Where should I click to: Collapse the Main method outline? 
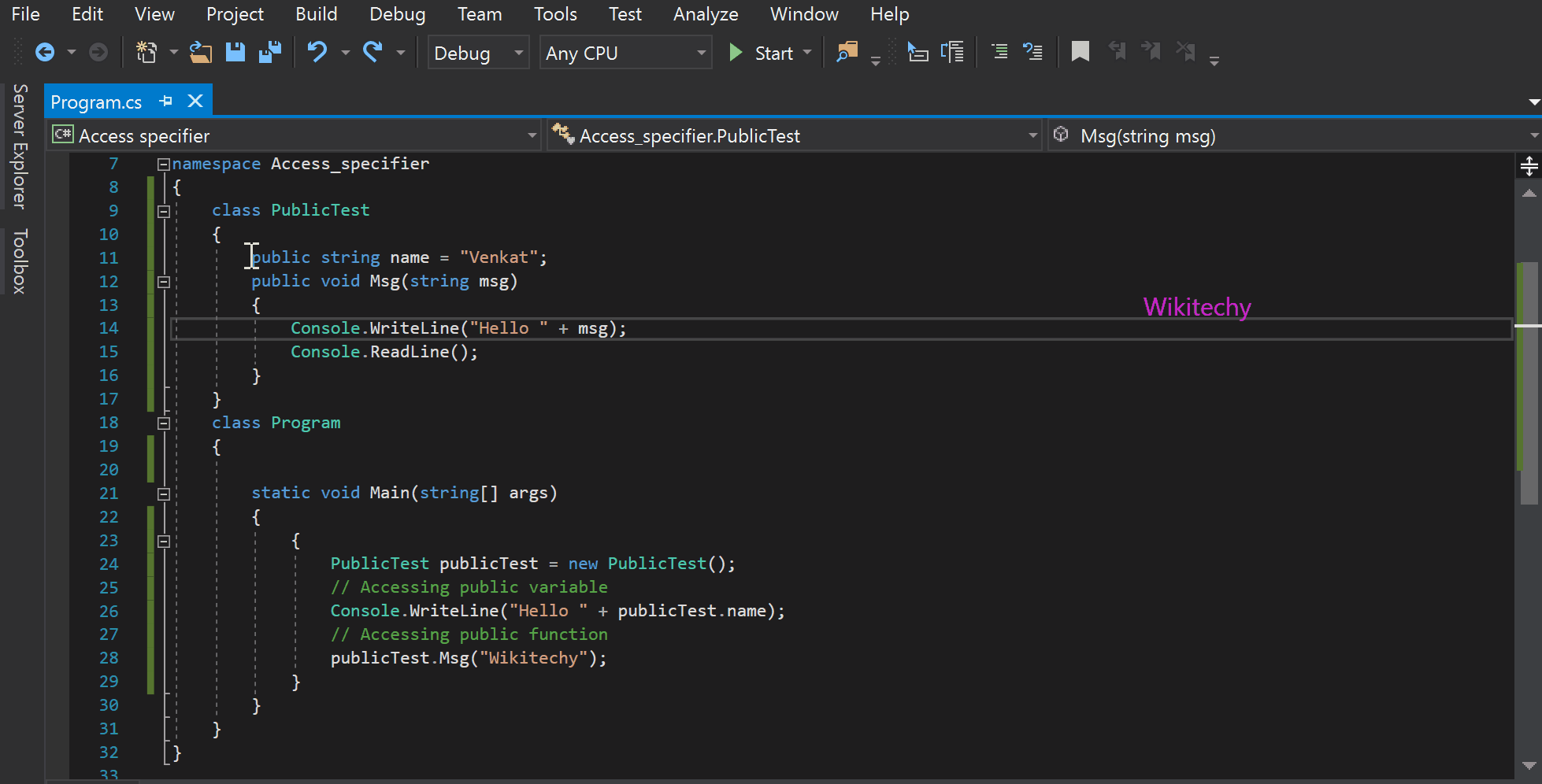[x=164, y=494]
